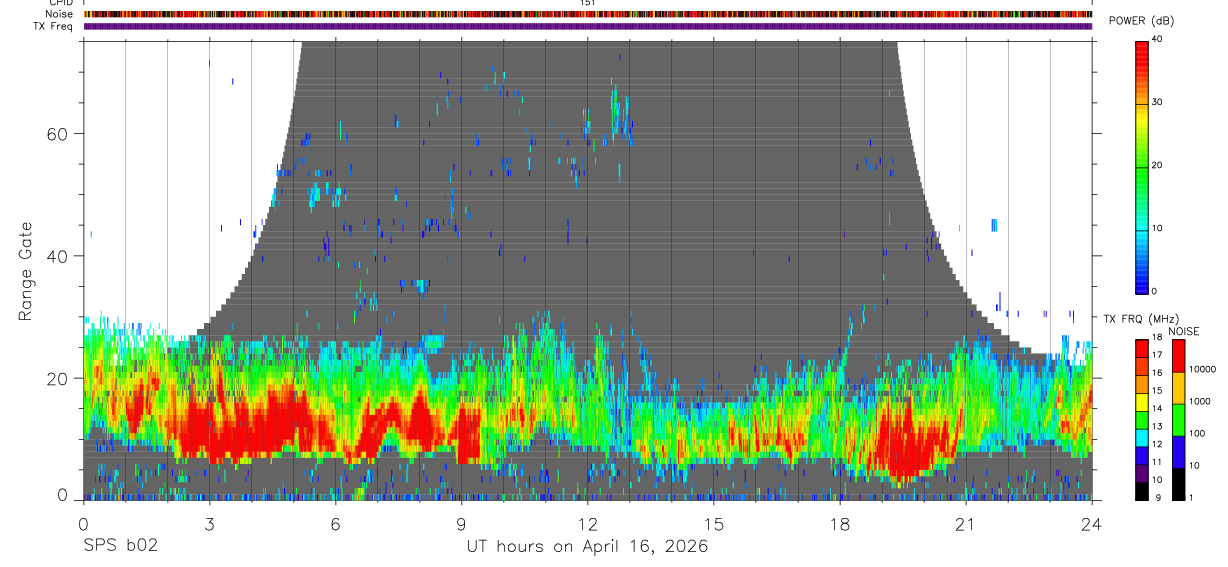1228x567 pixels.
Task: Click the 'UT hours on April 16, 2026' title
Action: pyautogui.click(x=587, y=546)
